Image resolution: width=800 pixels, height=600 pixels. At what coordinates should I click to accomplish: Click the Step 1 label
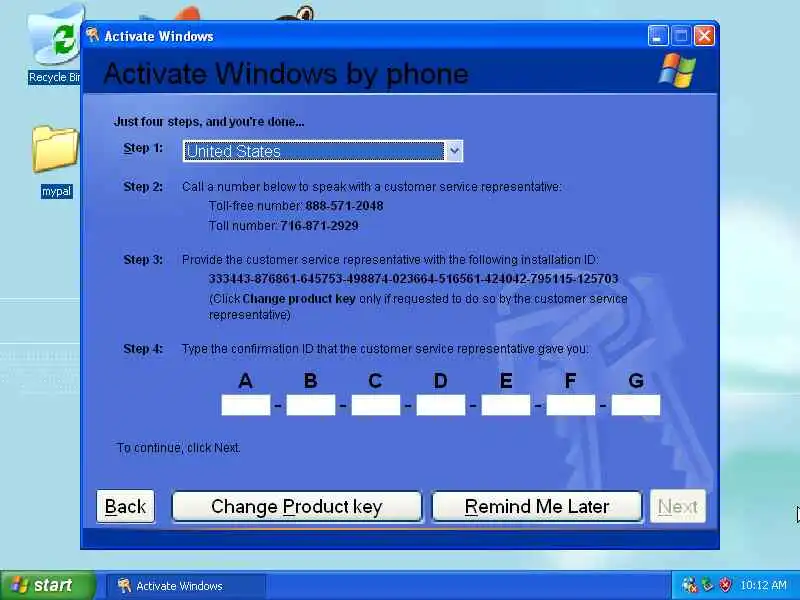pos(143,148)
